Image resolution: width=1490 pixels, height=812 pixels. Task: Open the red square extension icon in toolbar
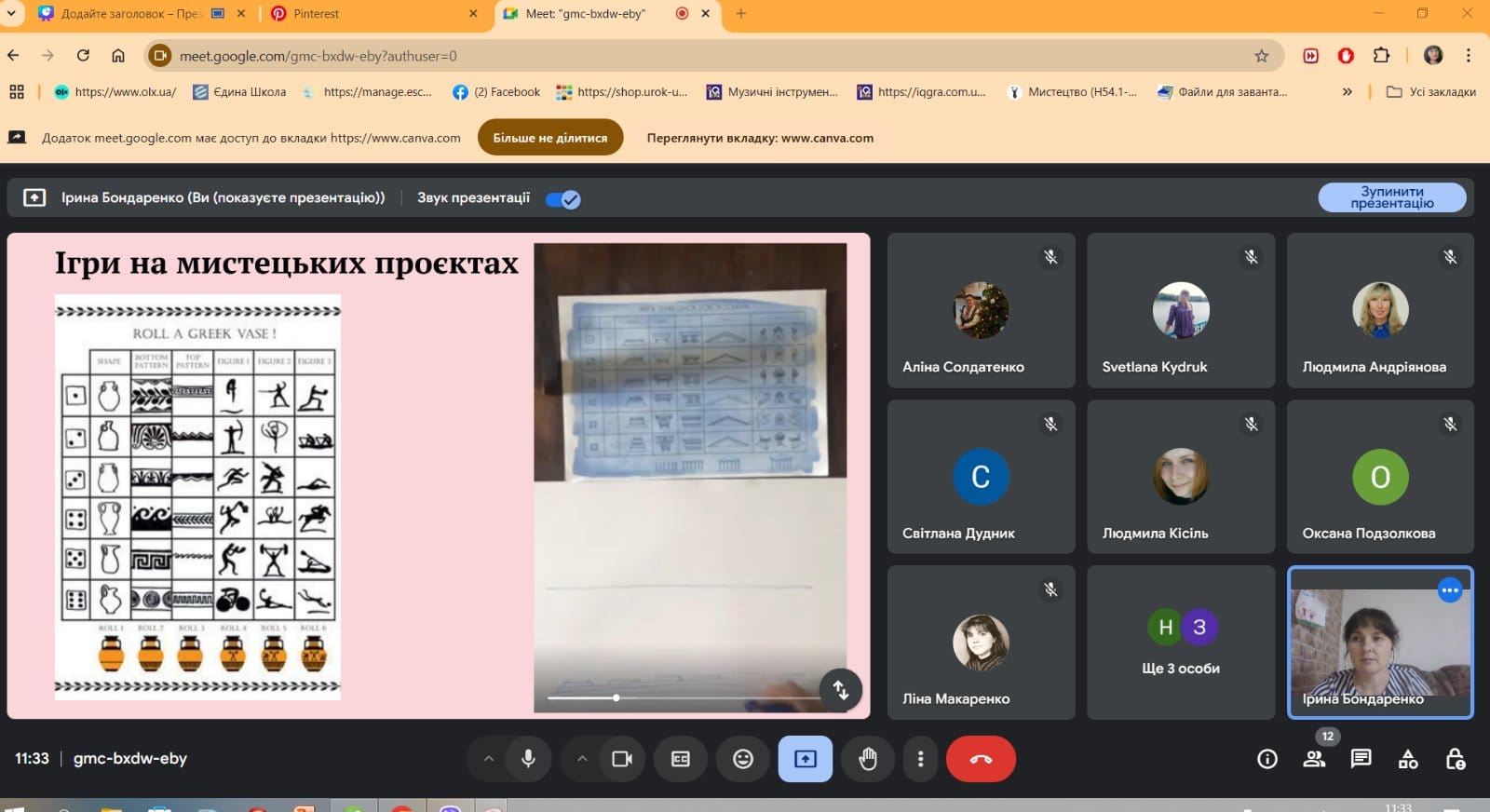point(1311,56)
